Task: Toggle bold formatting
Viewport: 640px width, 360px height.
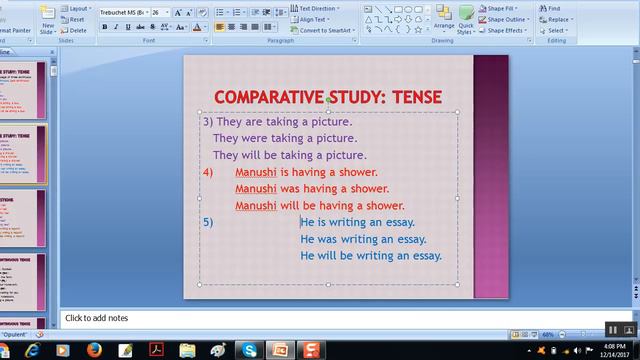Action: click(x=105, y=27)
